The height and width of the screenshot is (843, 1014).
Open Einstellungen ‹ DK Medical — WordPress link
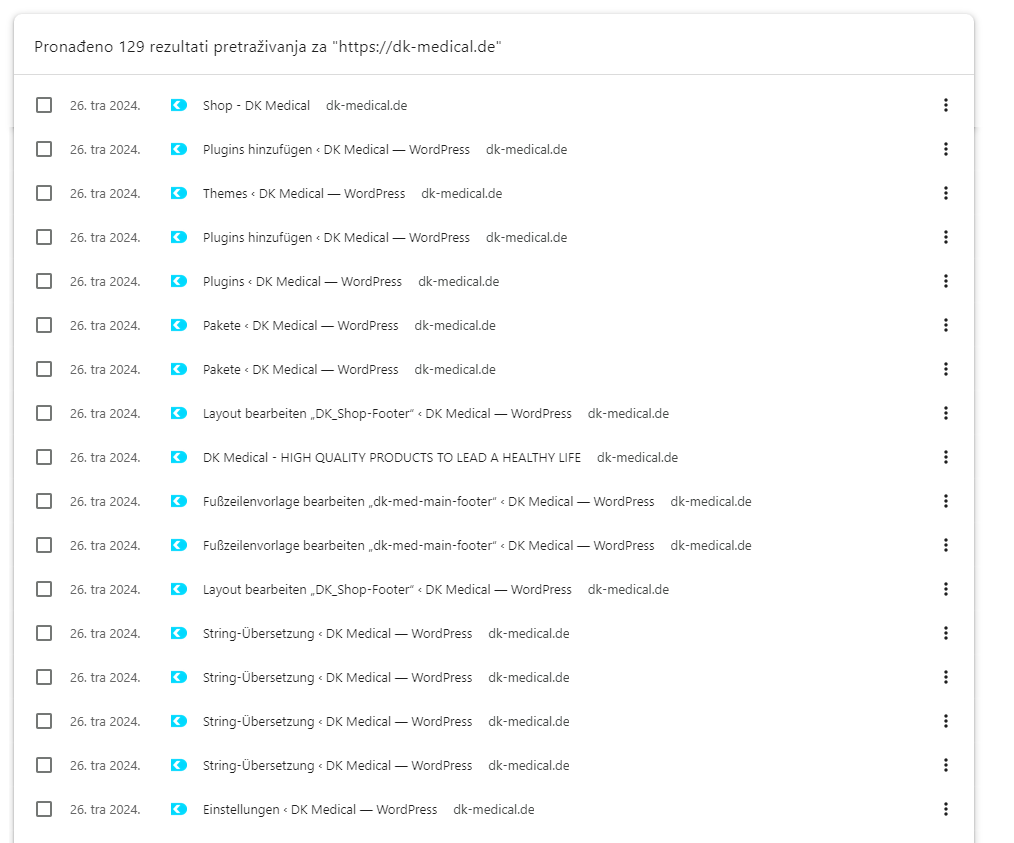tap(320, 809)
